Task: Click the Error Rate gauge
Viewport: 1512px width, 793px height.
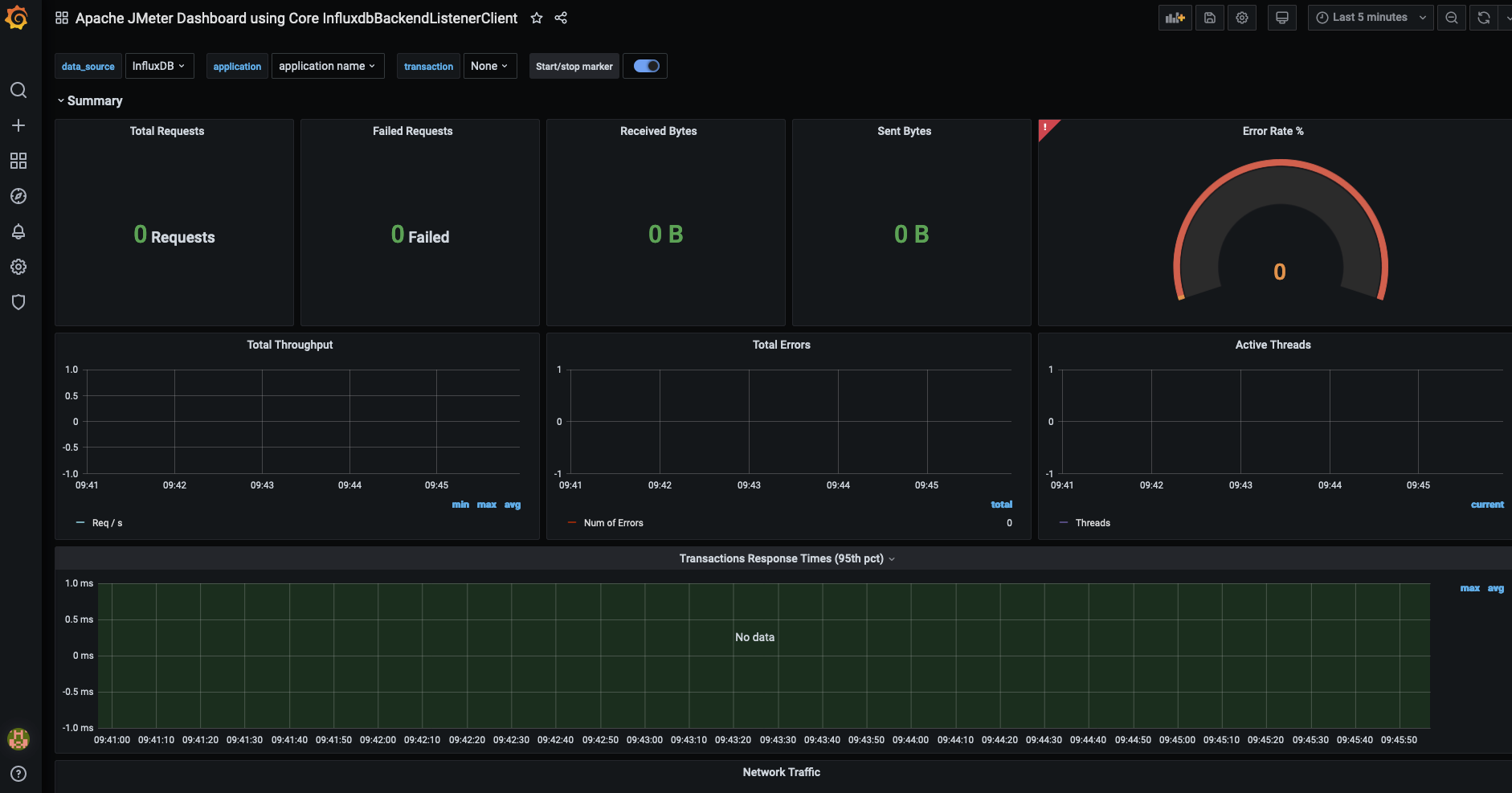Action: [x=1281, y=231]
